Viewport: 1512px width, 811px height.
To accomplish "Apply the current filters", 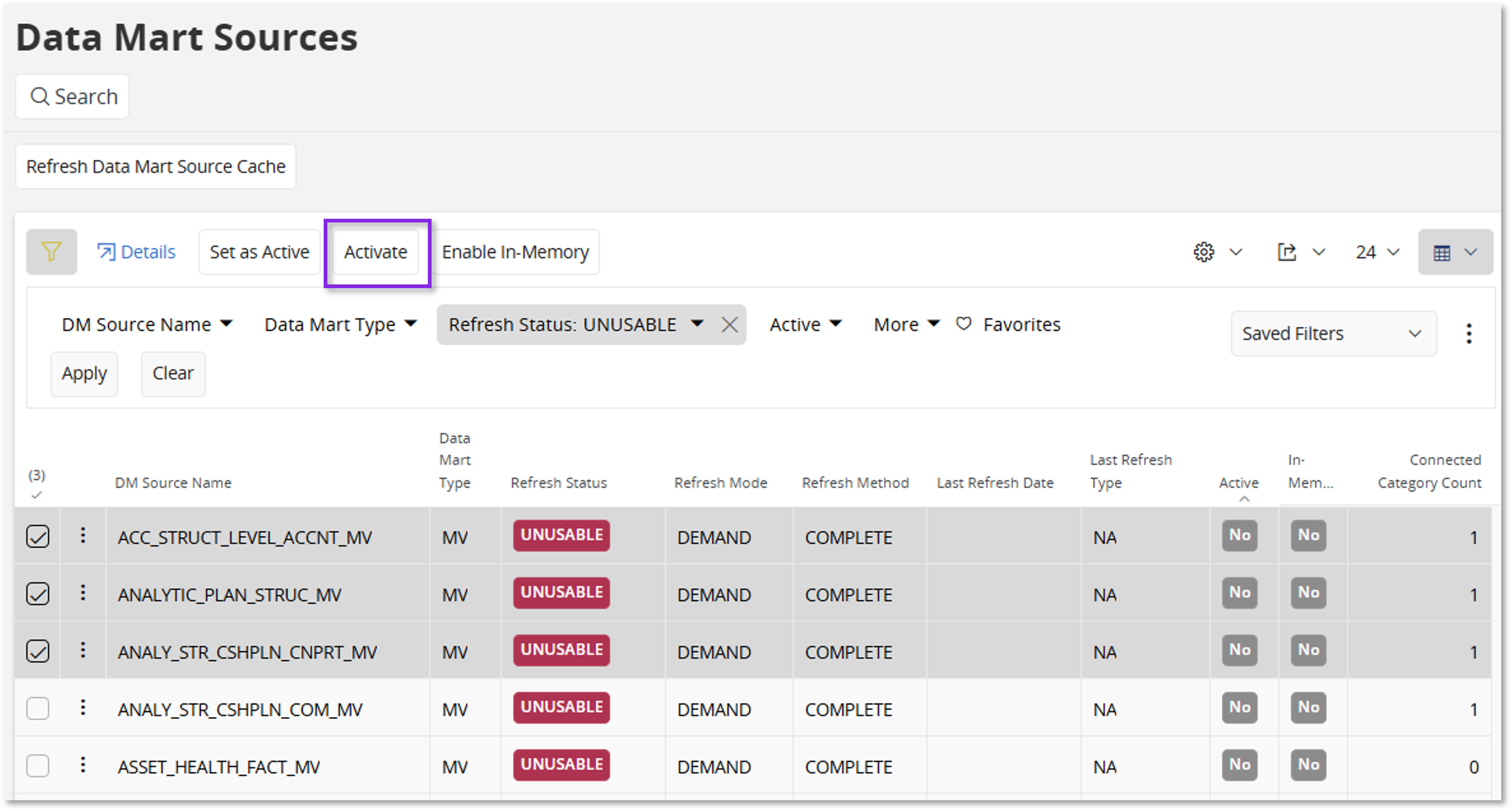I will pyautogui.click(x=84, y=374).
